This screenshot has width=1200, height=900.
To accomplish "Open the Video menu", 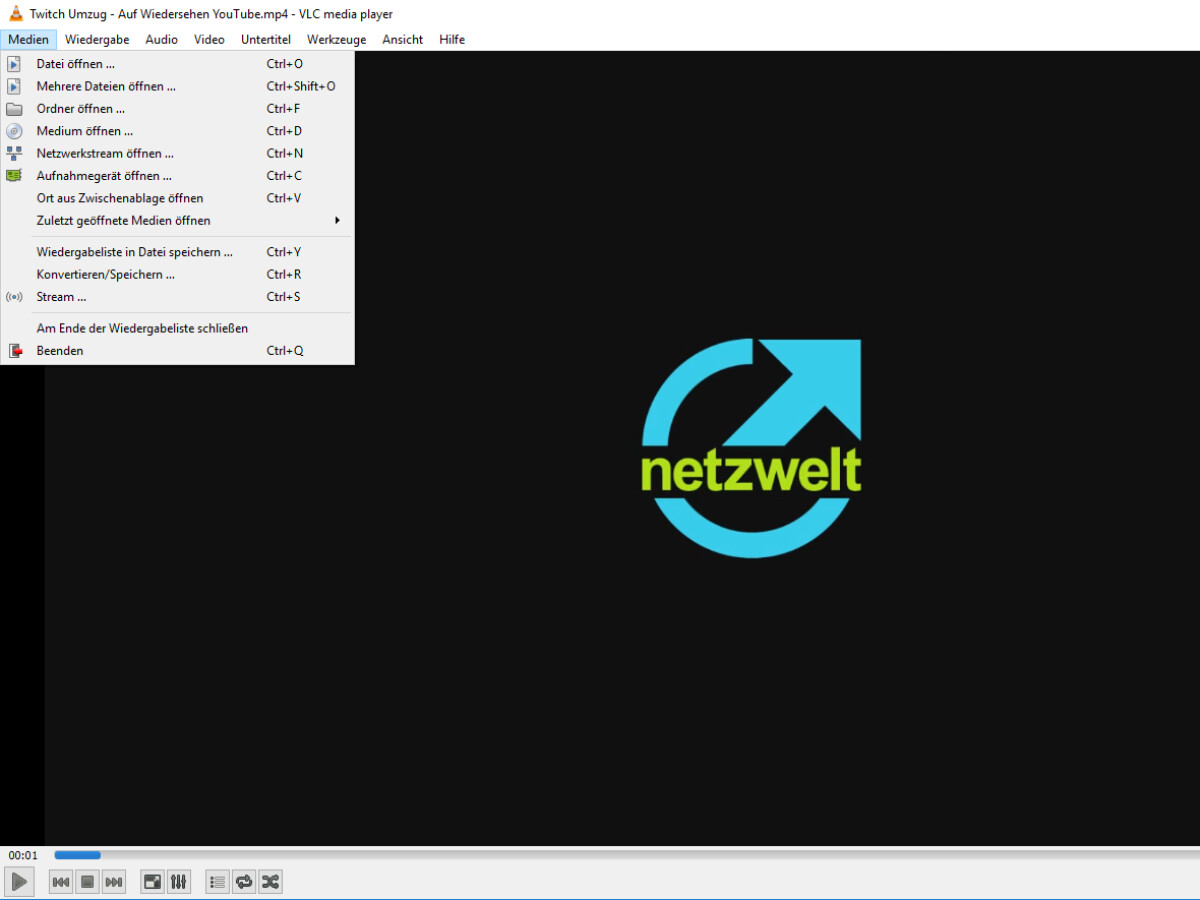I will pos(209,40).
